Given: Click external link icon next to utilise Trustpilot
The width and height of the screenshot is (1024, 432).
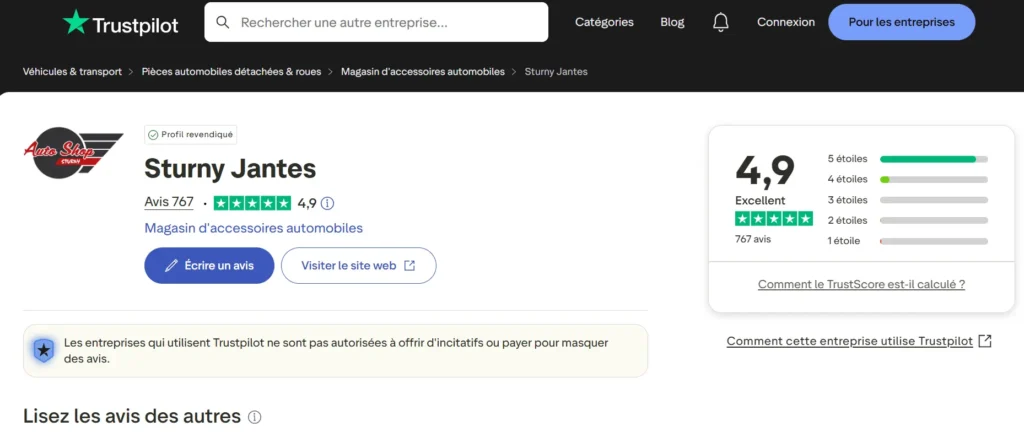Looking at the screenshot, I should pyautogui.click(x=985, y=341).
